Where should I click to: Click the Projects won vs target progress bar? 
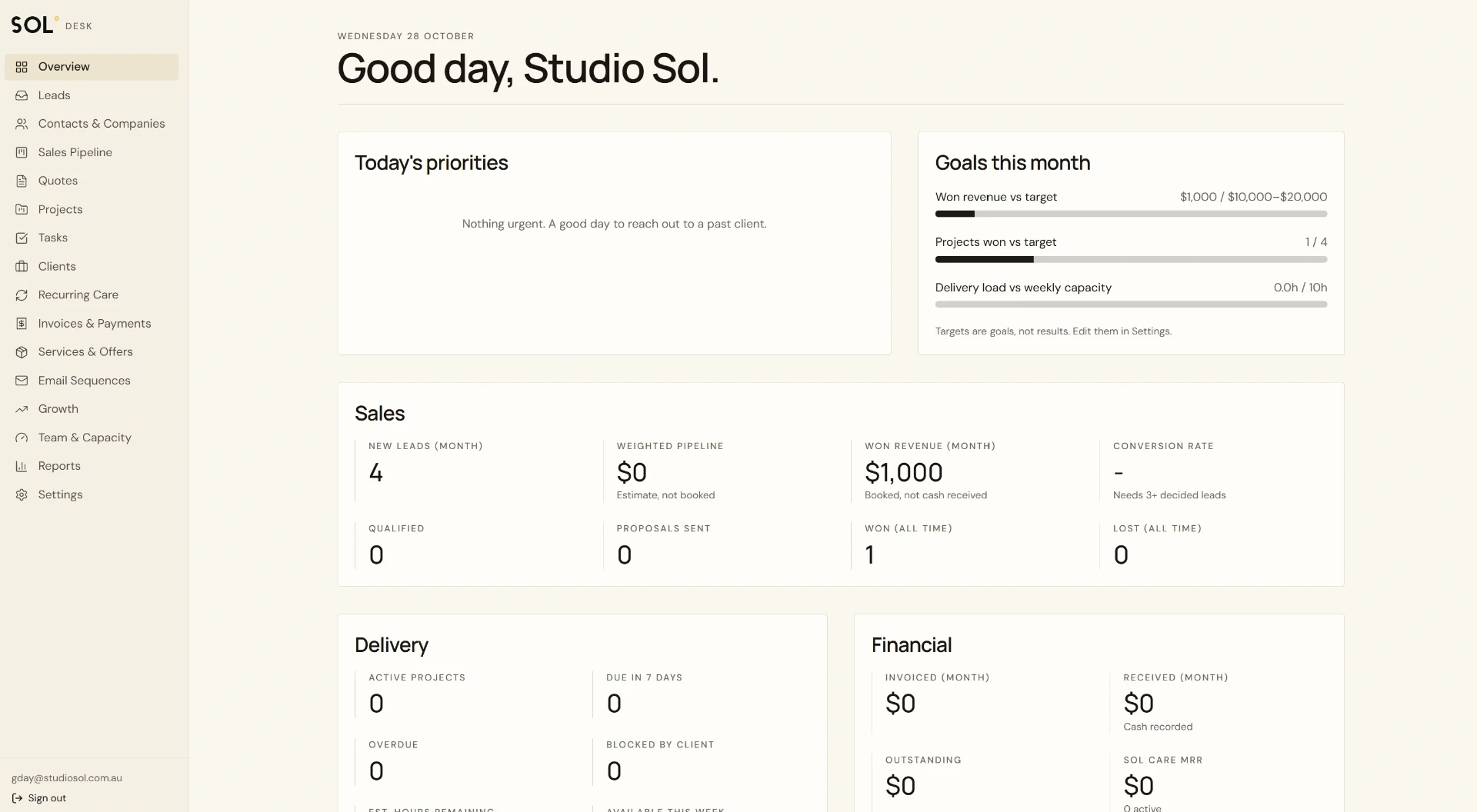(x=1131, y=259)
